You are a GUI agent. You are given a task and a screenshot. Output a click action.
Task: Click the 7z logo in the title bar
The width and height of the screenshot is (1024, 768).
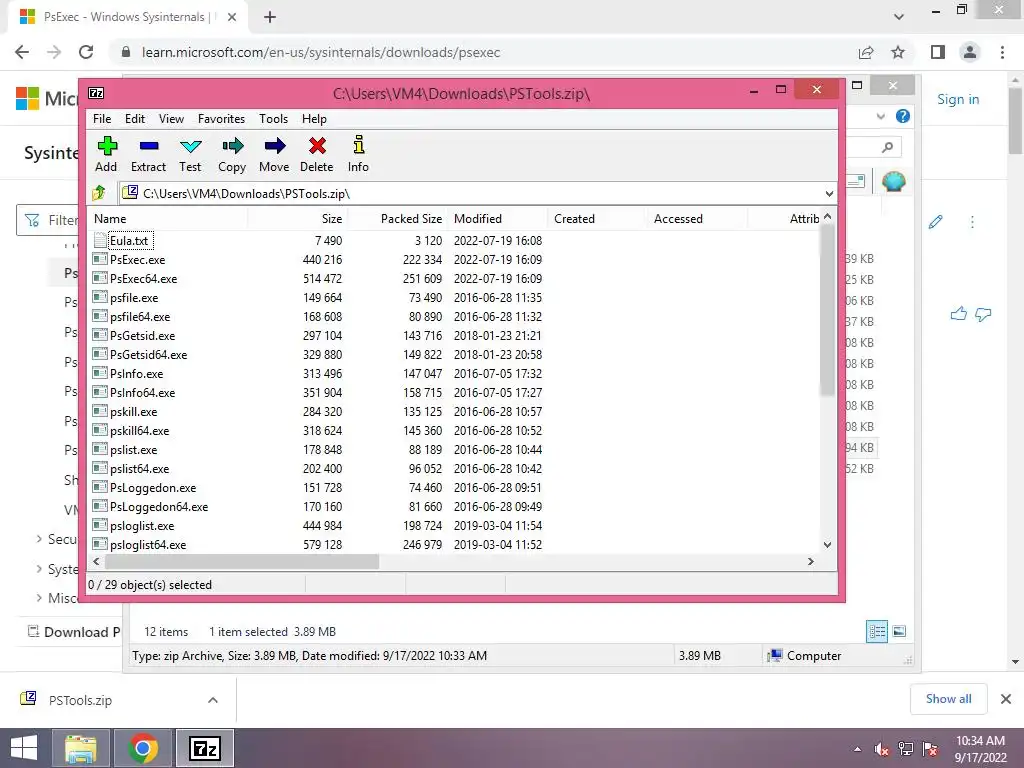click(x=96, y=93)
